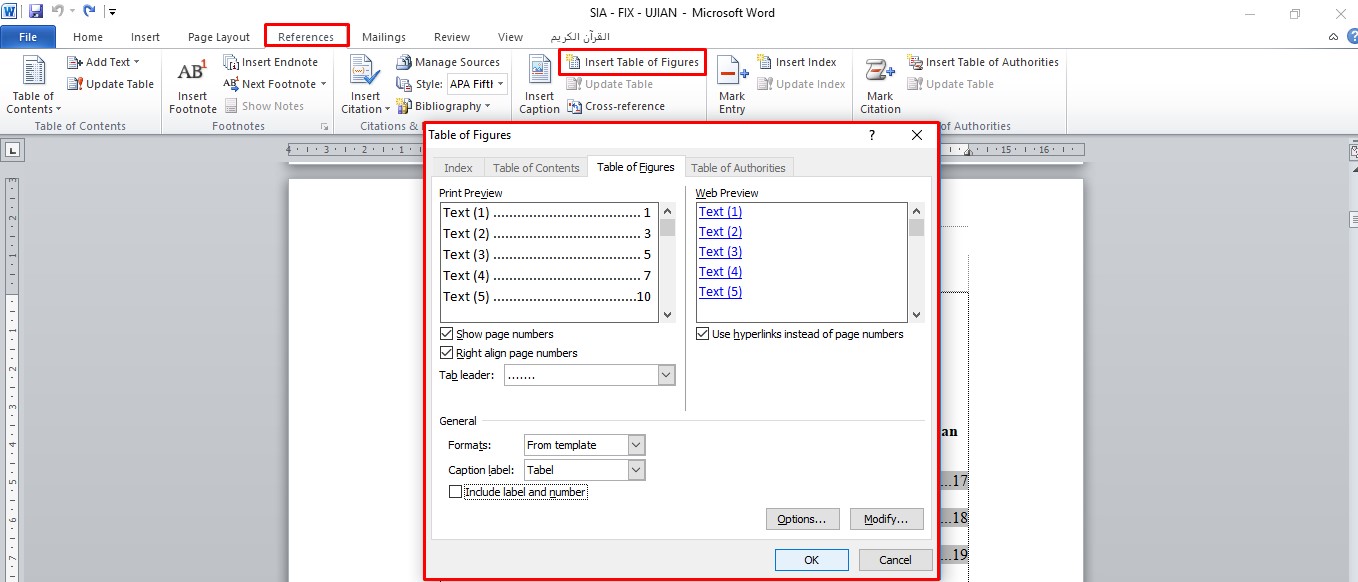Screen dimensions: 1358x582
Task: Click Web Preview scrollbar up arrow
Action: [916, 211]
